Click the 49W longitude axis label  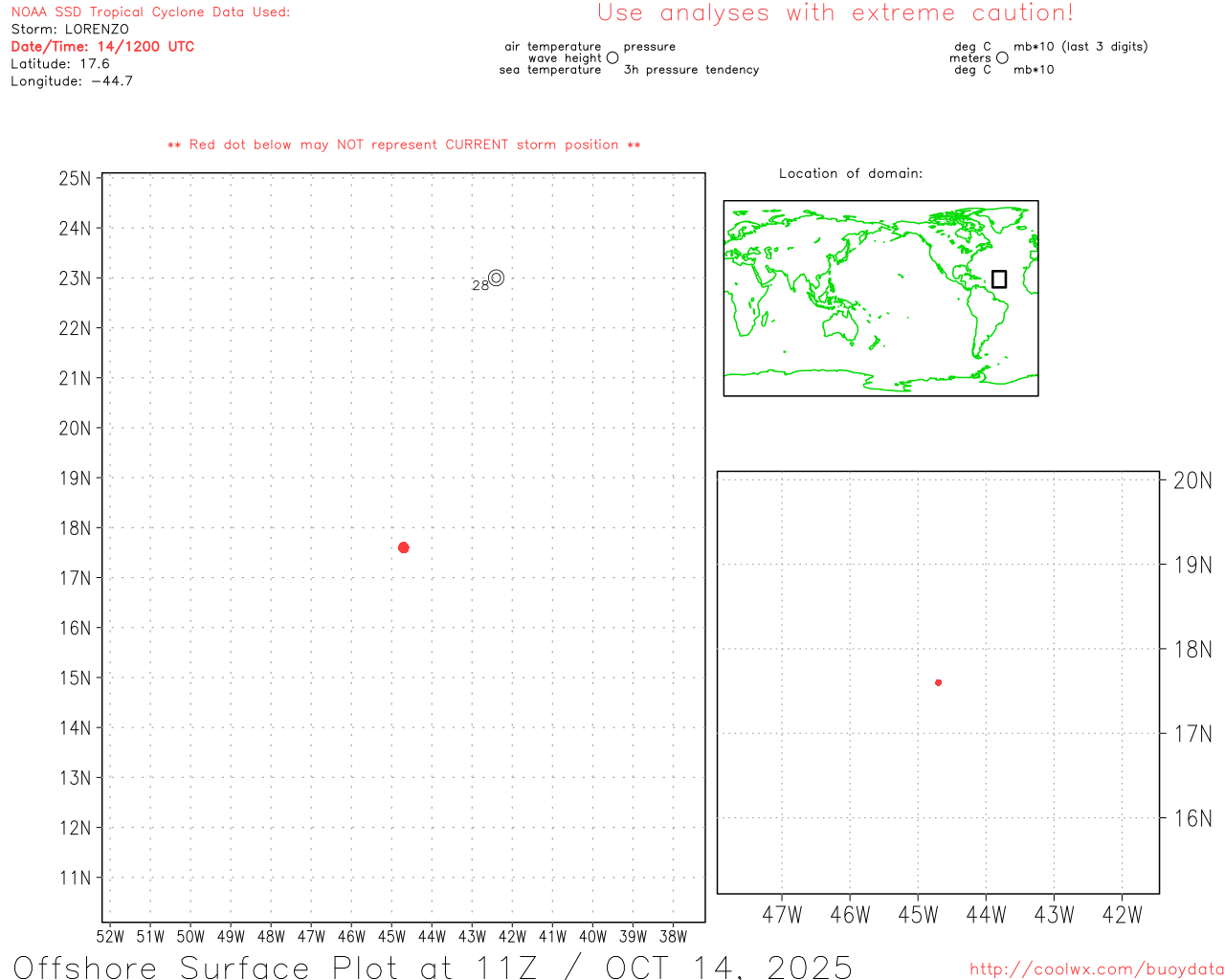231,937
